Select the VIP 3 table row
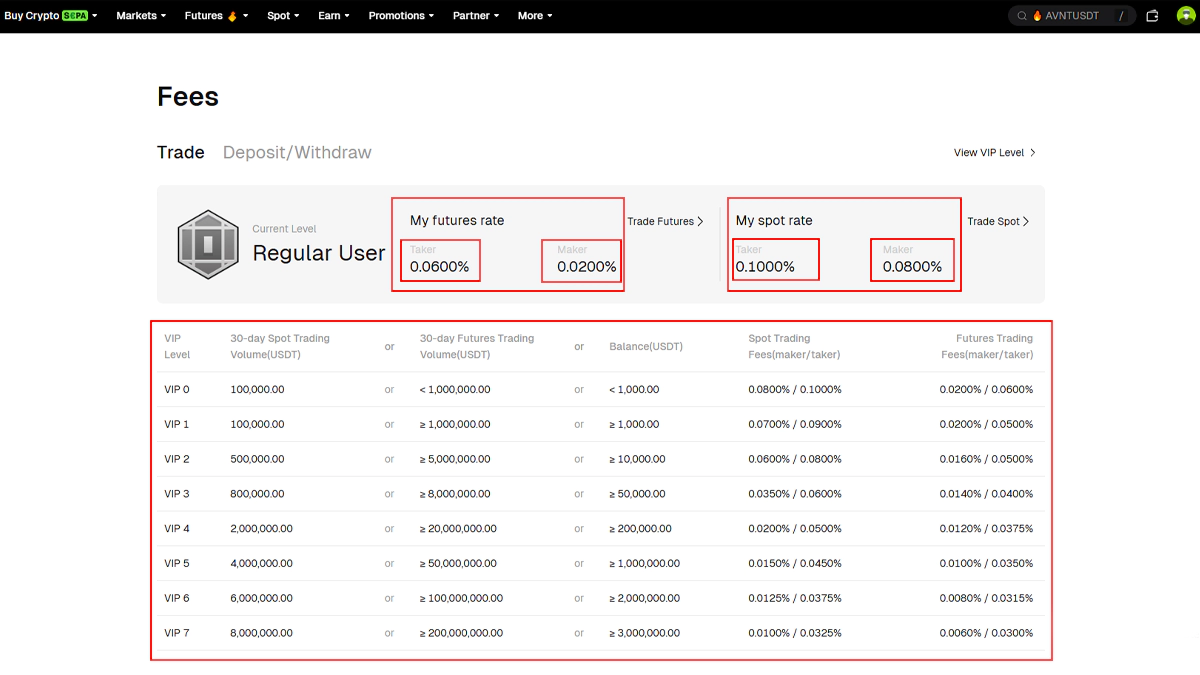 coord(600,494)
